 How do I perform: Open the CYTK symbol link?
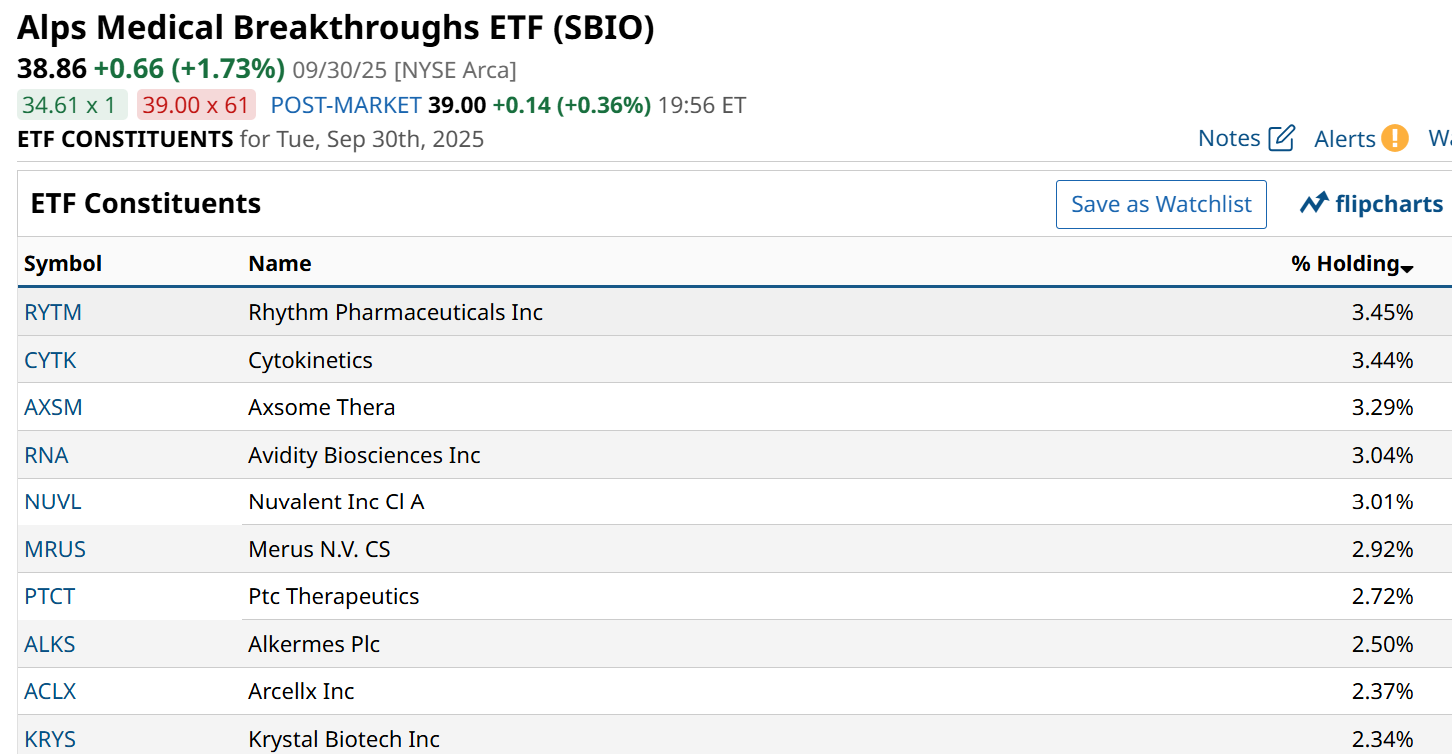pos(50,360)
